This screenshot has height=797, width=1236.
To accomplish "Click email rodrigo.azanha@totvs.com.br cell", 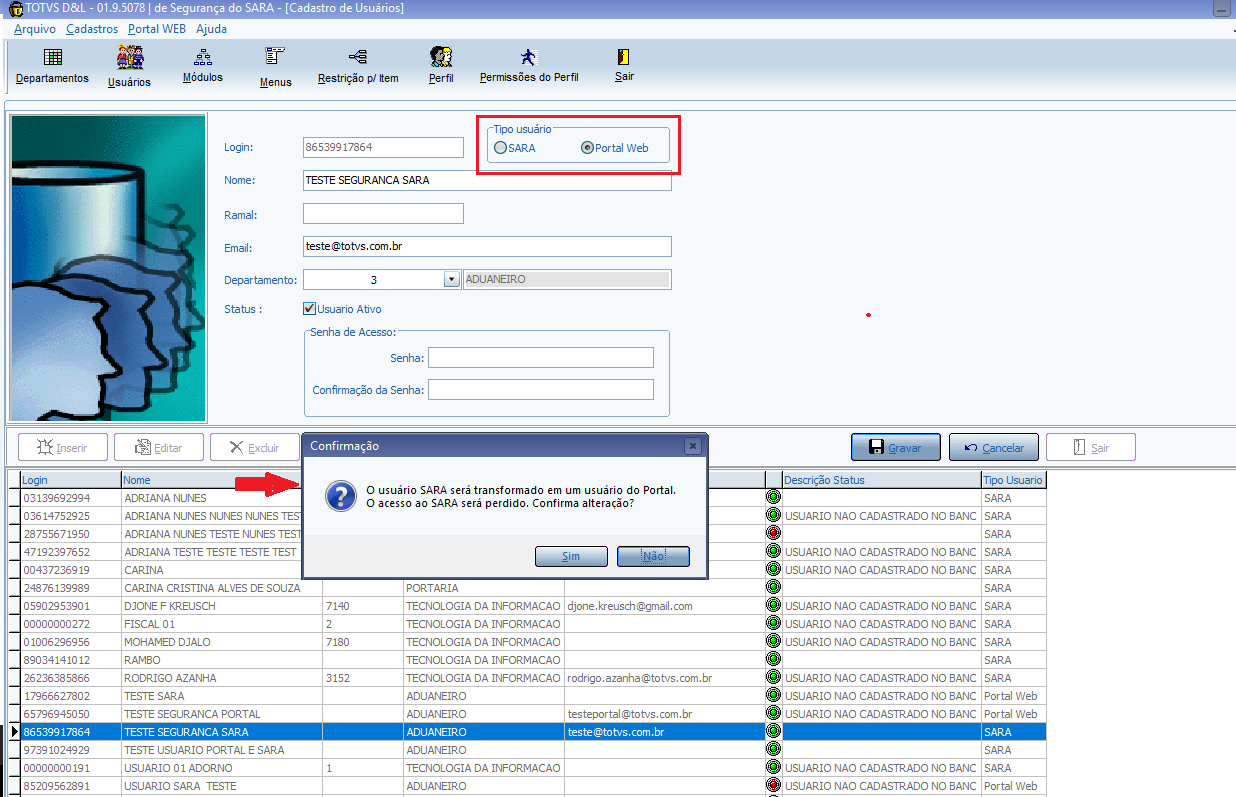I will (x=665, y=678).
